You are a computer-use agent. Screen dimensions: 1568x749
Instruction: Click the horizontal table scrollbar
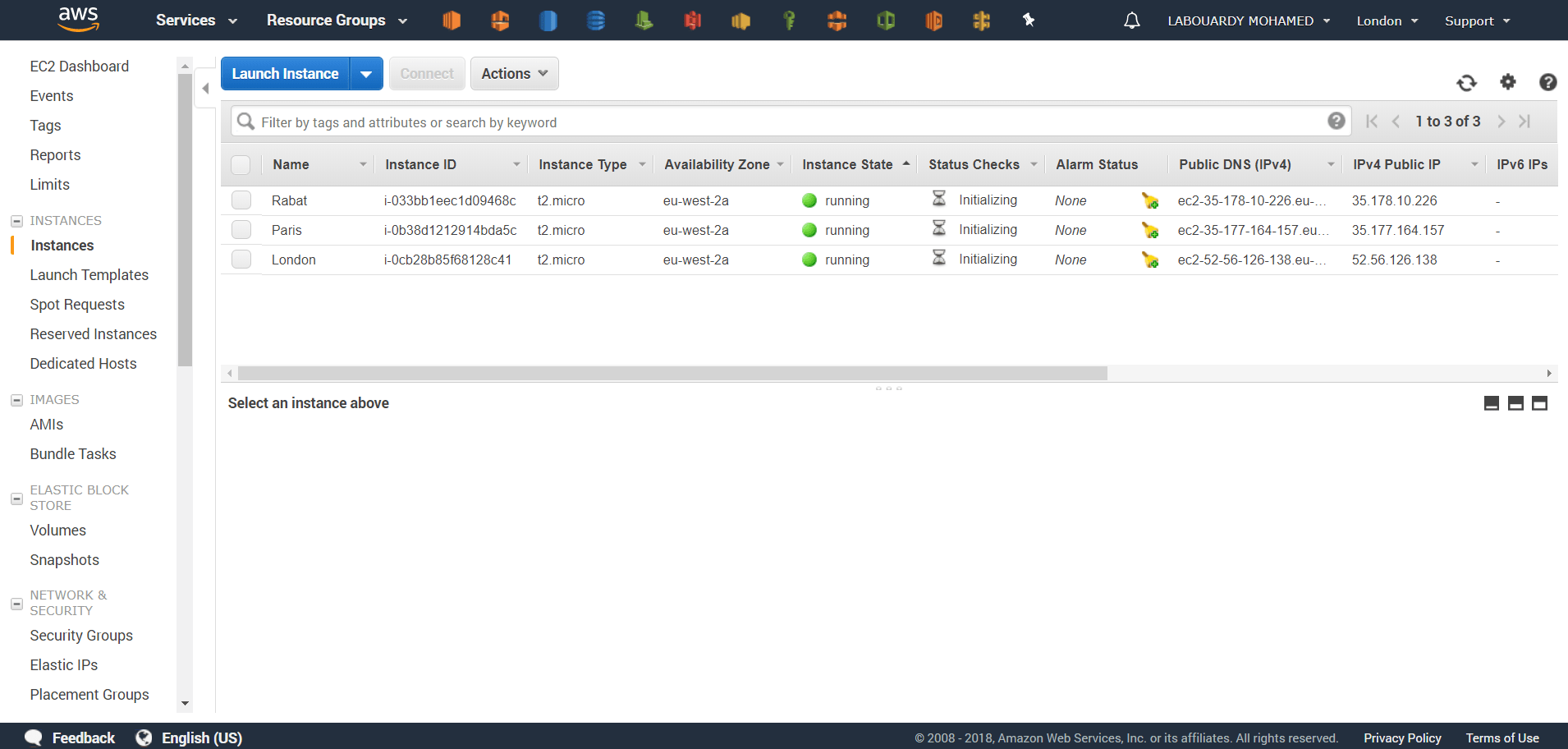(672, 374)
